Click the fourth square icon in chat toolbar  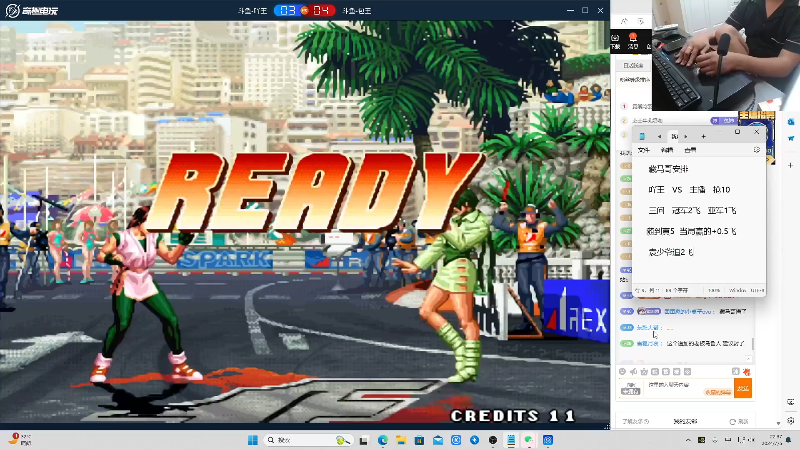pos(655,371)
